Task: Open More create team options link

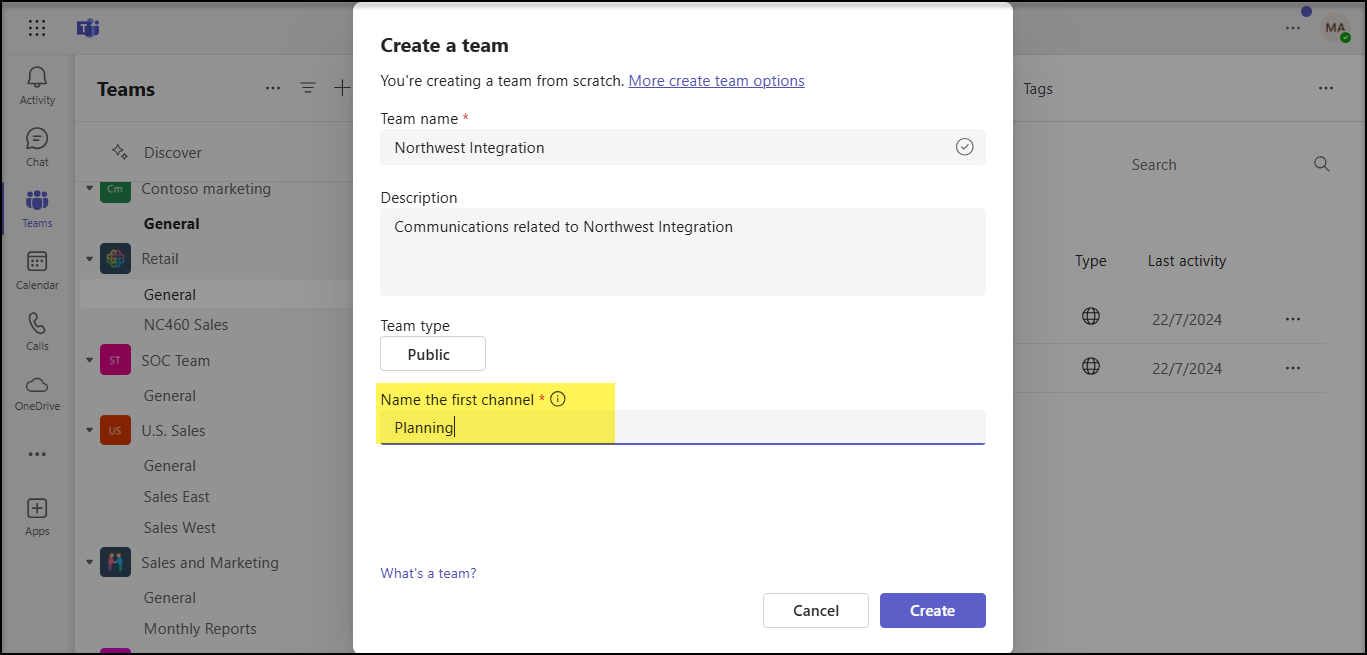Action: coord(716,81)
